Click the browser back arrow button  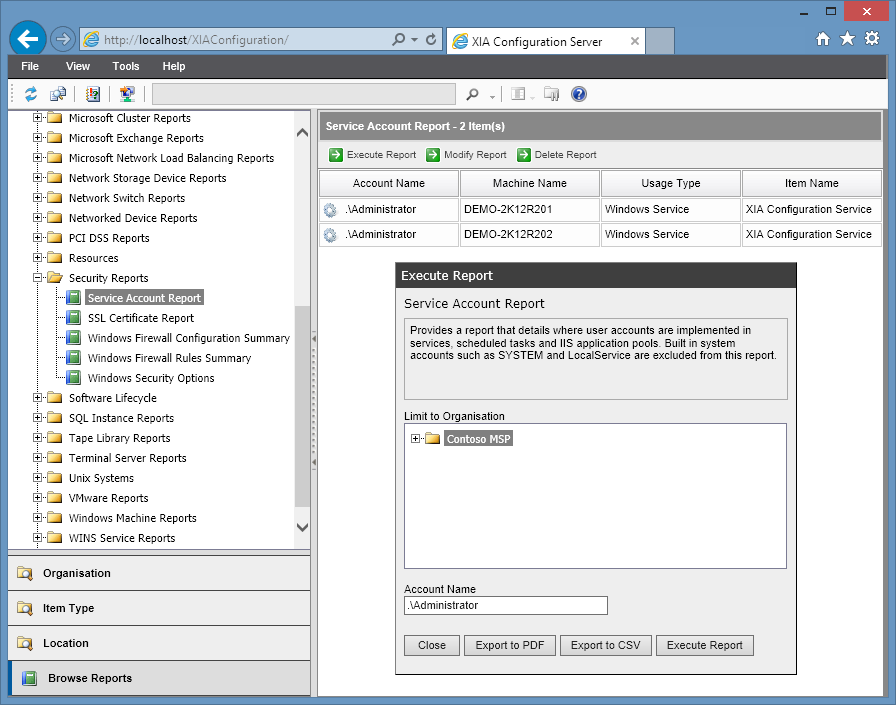click(x=28, y=39)
